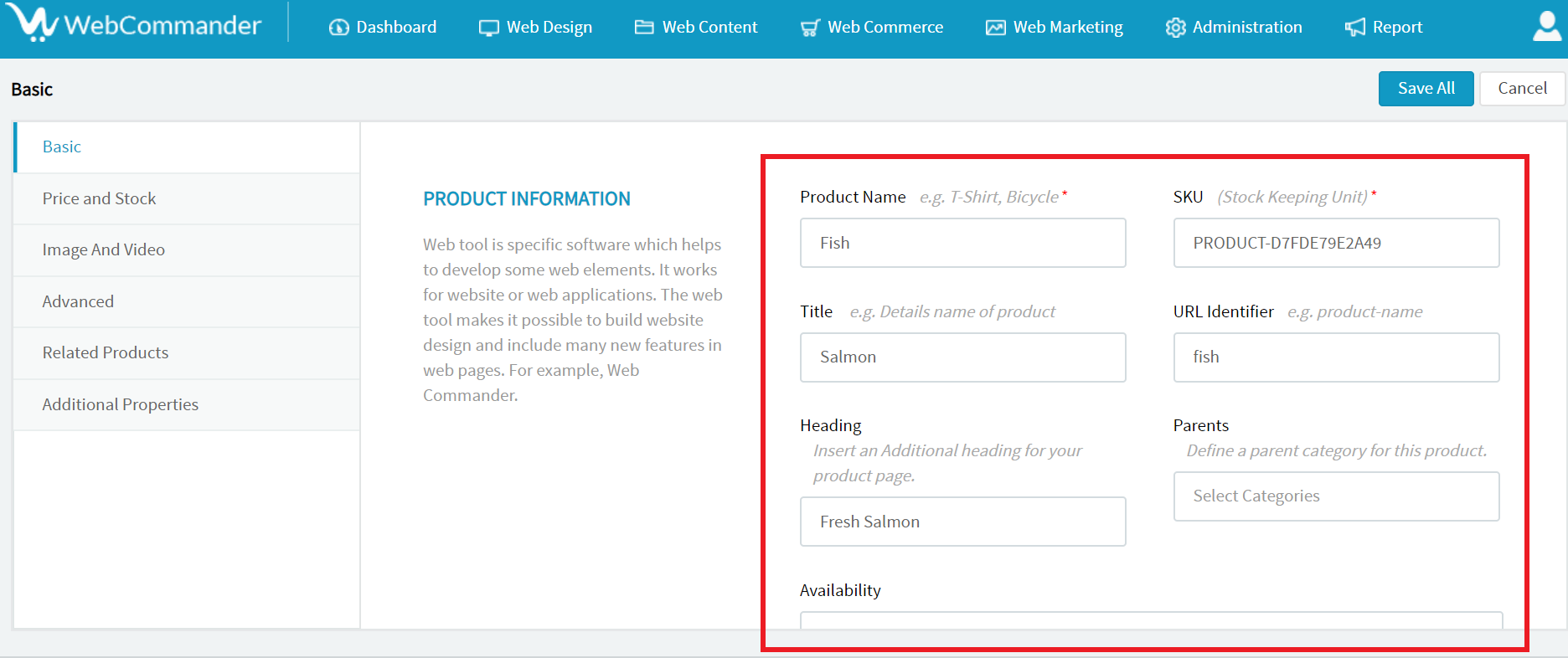Open the user profile avatar
1568x658 pixels.
pyautogui.click(x=1546, y=26)
